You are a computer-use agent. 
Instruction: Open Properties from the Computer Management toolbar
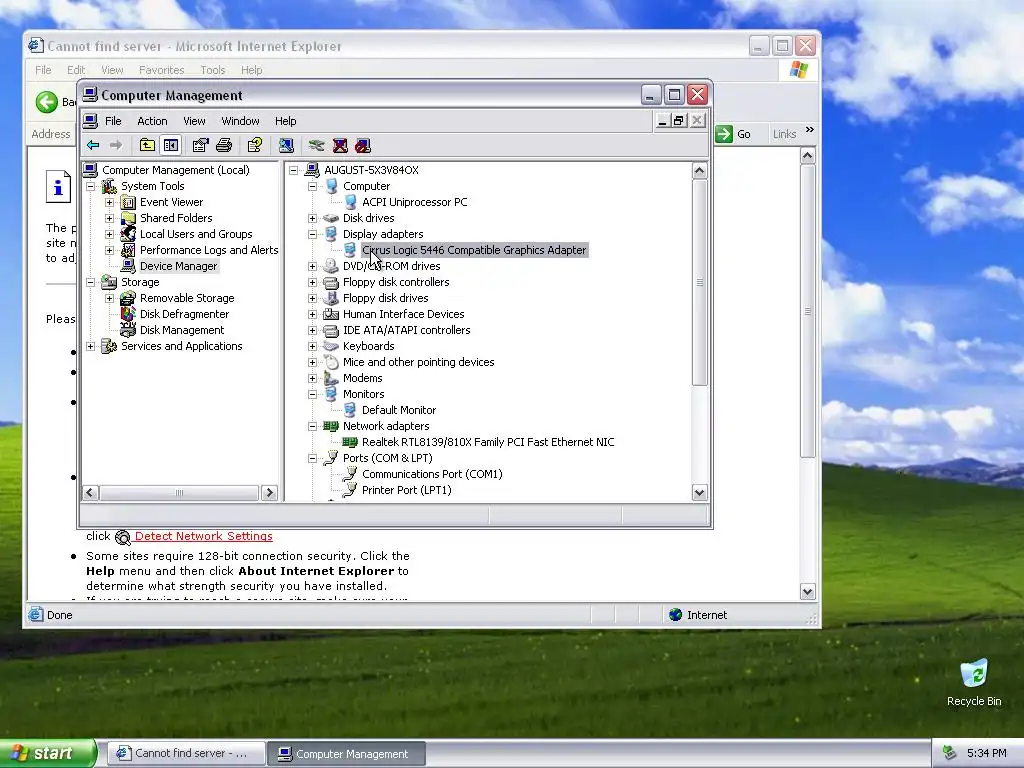(200, 145)
